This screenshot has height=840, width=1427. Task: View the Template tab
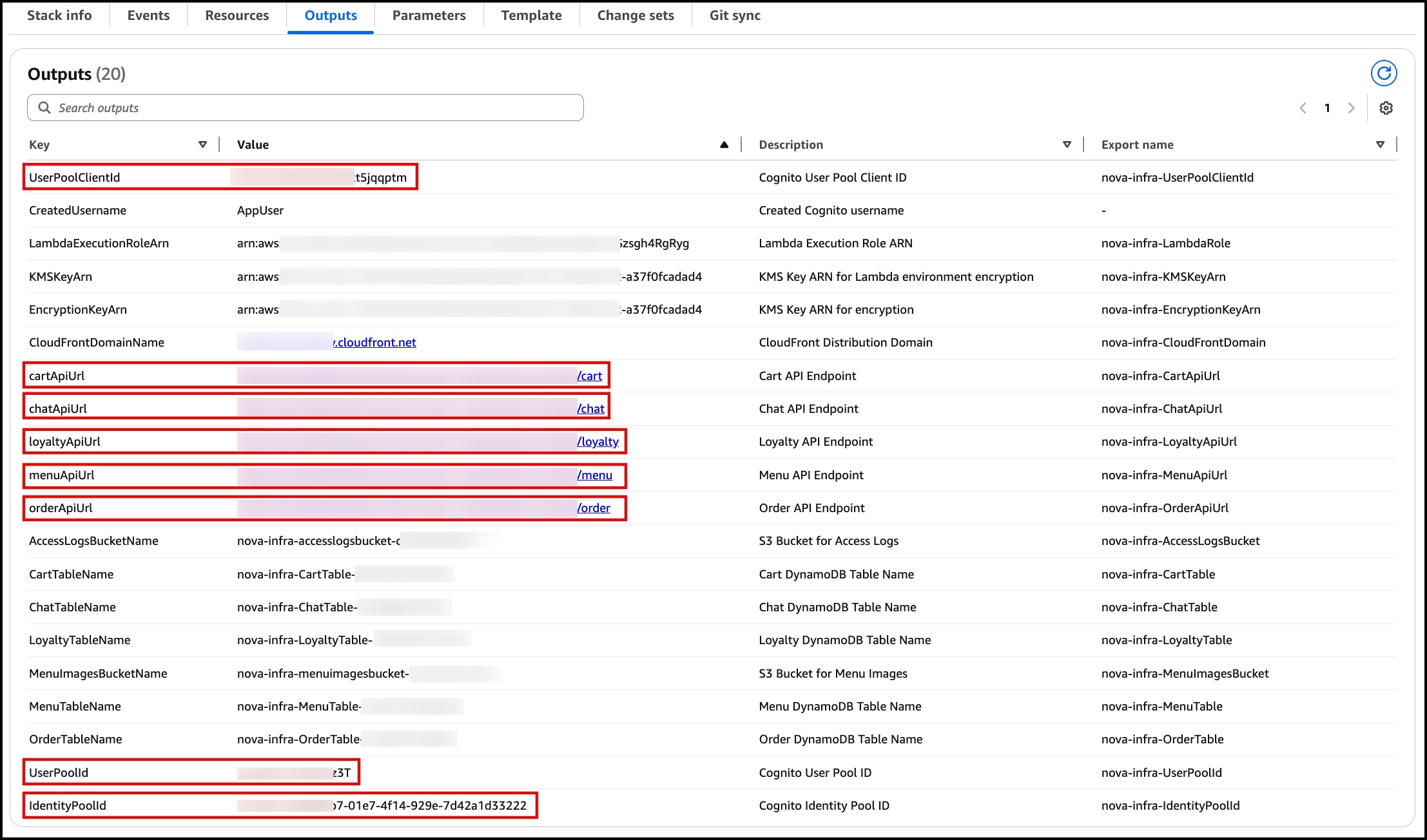tap(531, 15)
